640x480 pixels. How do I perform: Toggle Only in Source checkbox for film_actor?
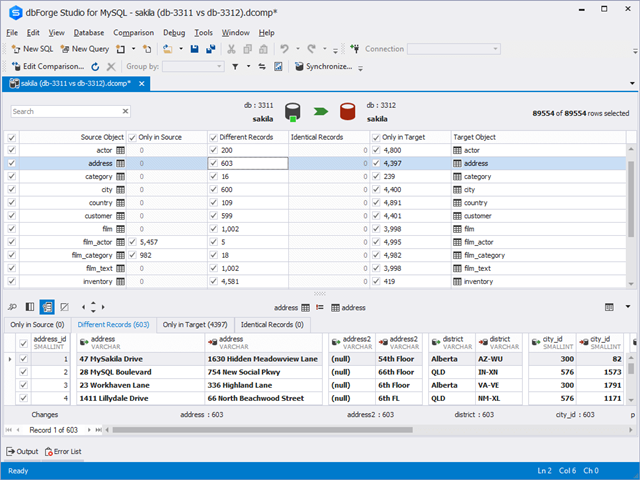click(133, 242)
